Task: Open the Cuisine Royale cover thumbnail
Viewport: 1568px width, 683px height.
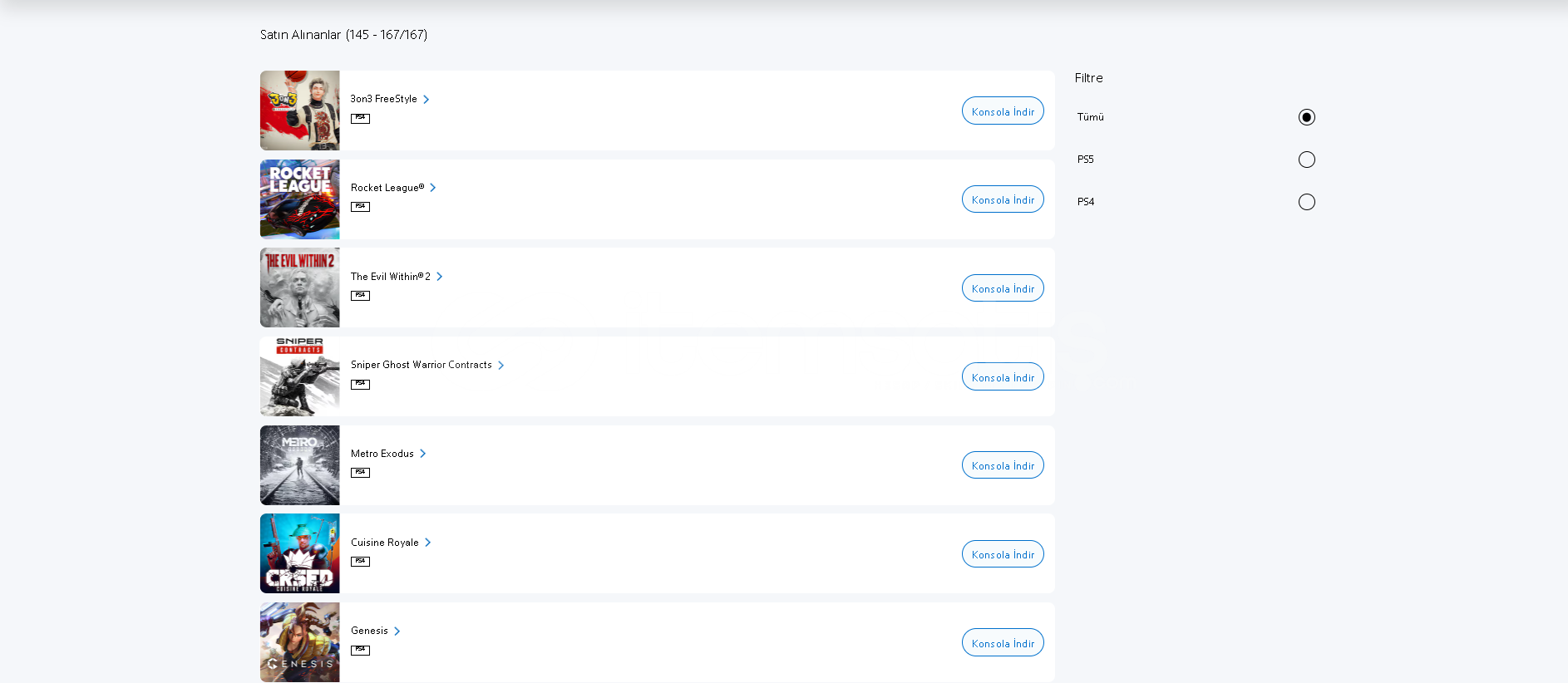Action: coord(300,553)
